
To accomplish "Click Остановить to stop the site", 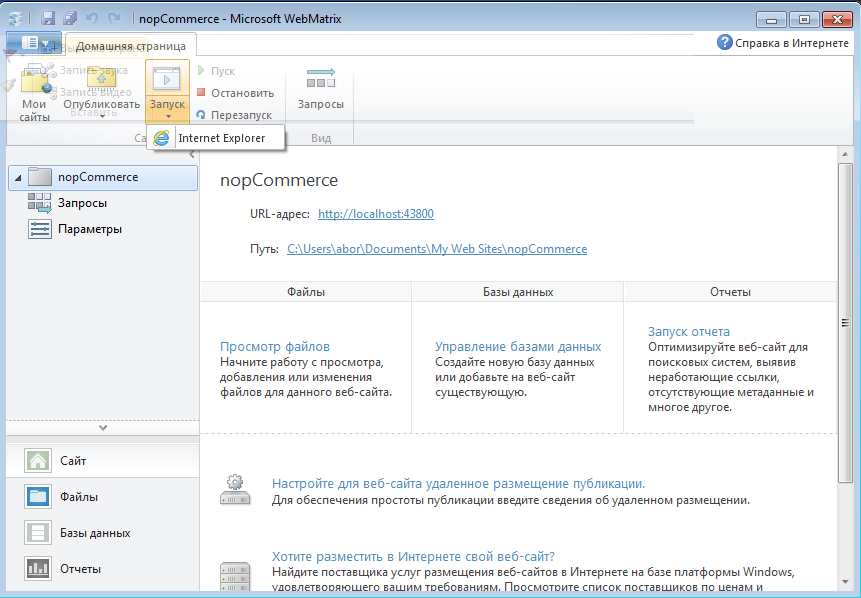I will [x=235, y=93].
